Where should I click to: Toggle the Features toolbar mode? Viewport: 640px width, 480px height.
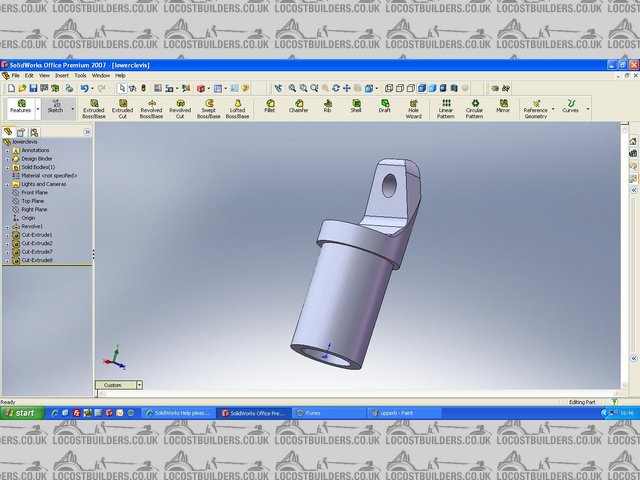pos(20,107)
